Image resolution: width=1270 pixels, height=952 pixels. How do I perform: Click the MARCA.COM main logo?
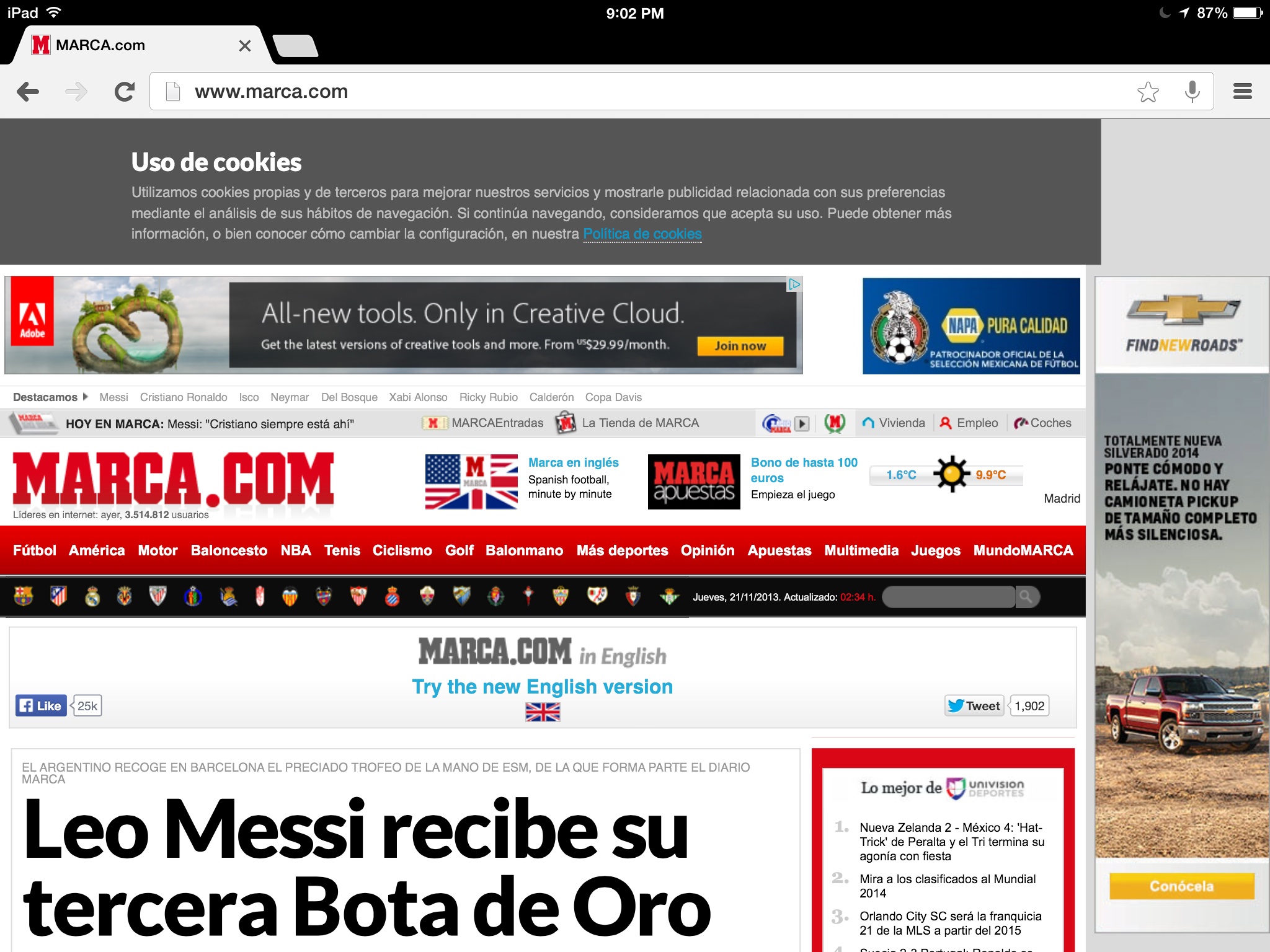pyautogui.click(x=173, y=478)
